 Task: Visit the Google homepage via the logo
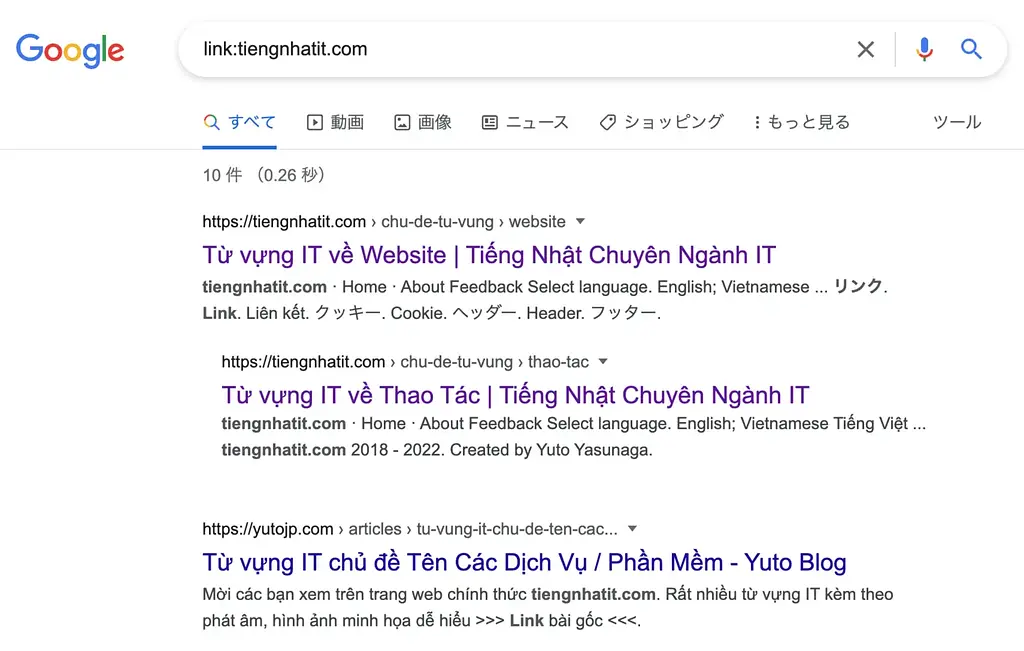[x=70, y=49]
